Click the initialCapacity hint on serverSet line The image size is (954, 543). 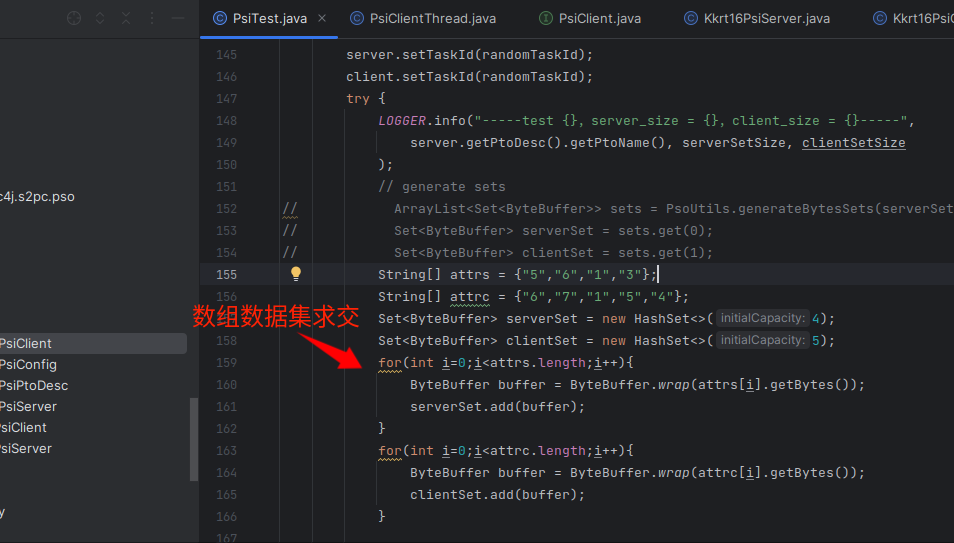[762, 318]
